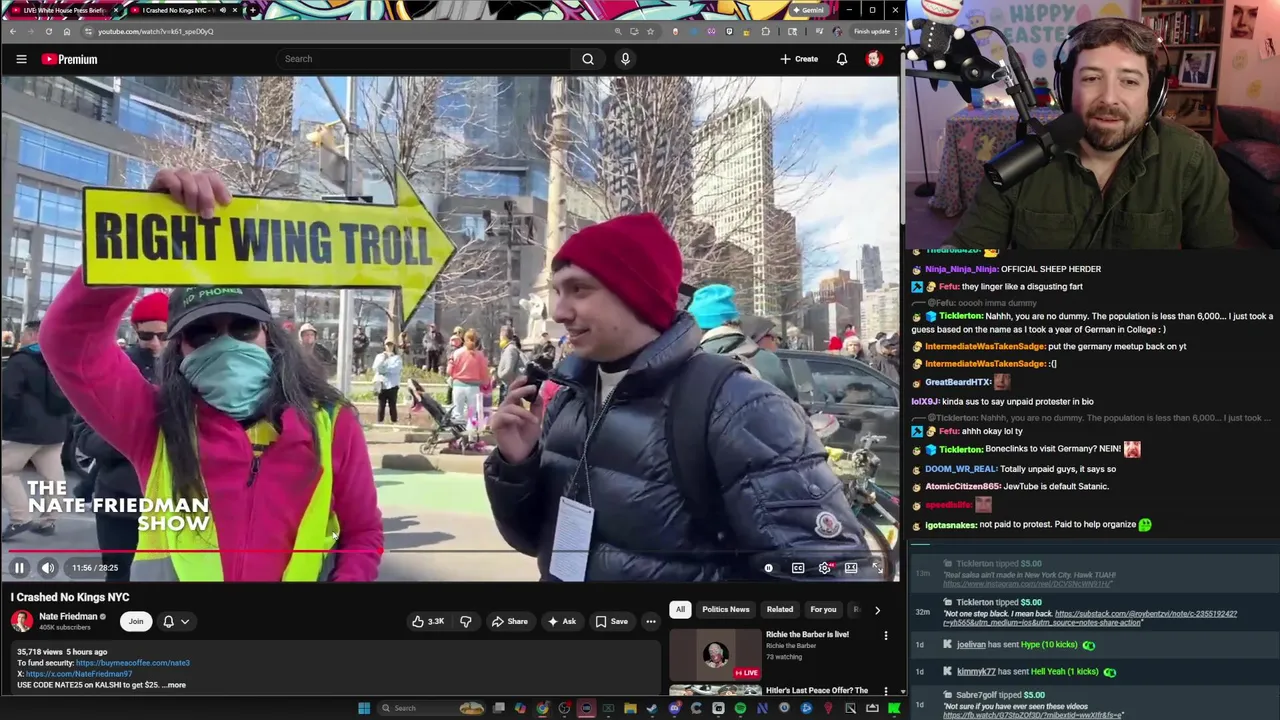1280x720 pixels.
Task: Share the video via Share button
Action: pyautogui.click(x=509, y=622)
